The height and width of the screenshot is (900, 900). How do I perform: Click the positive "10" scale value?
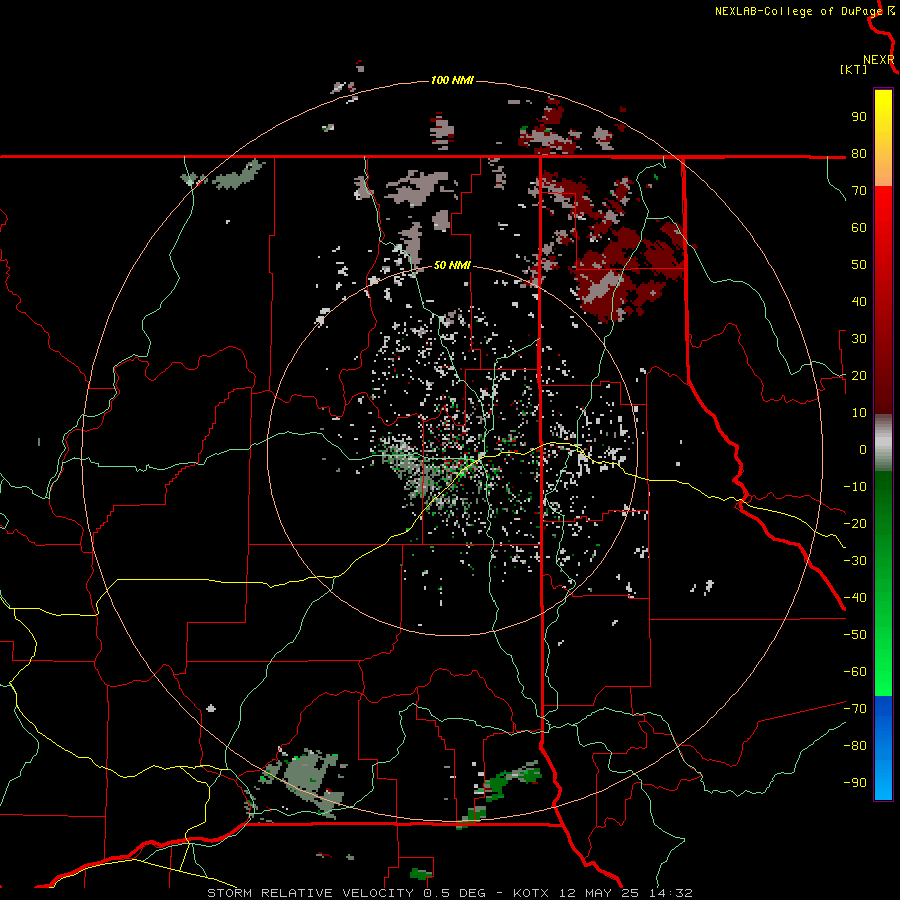859,413
